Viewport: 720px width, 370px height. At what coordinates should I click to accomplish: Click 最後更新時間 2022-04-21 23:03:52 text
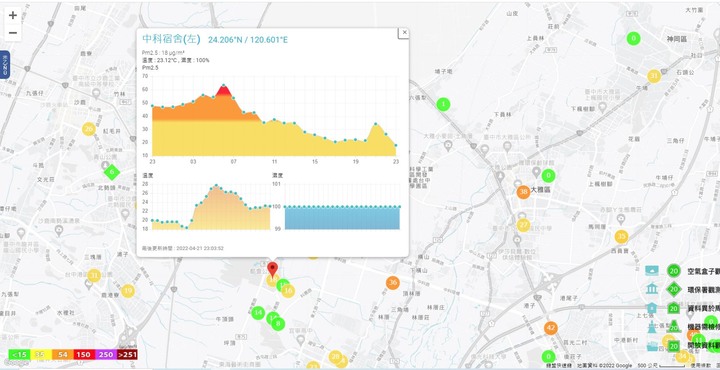pos(183,248)
